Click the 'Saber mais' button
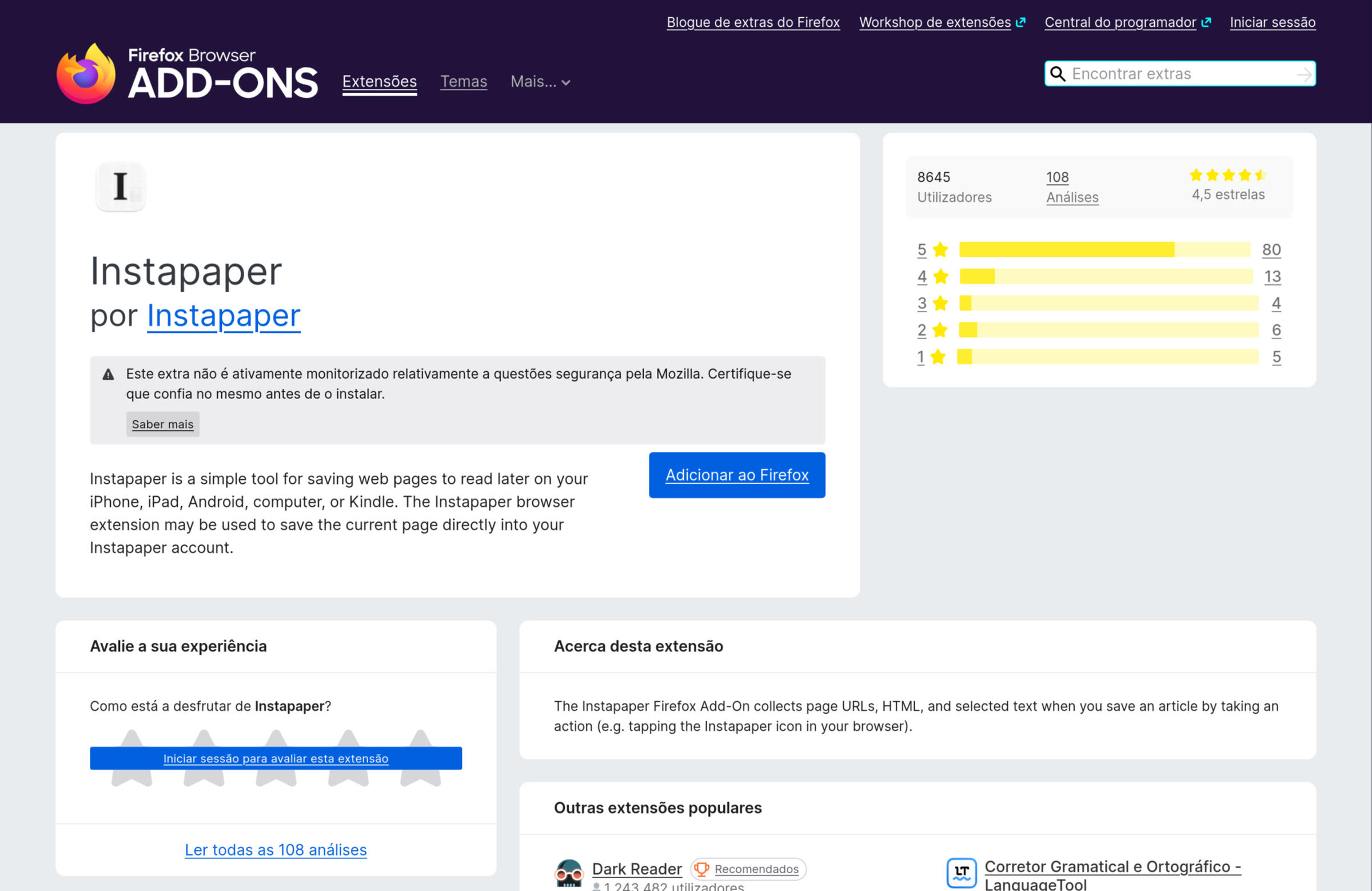This screenshot has width=1372, height=891. pyautogui.click(x=162, y=424)
